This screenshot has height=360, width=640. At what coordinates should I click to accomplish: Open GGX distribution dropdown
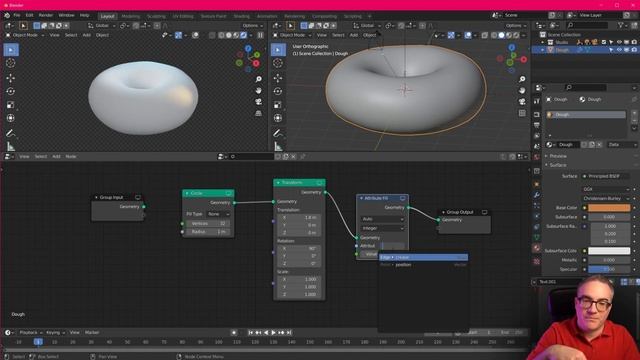coord(606,189)
